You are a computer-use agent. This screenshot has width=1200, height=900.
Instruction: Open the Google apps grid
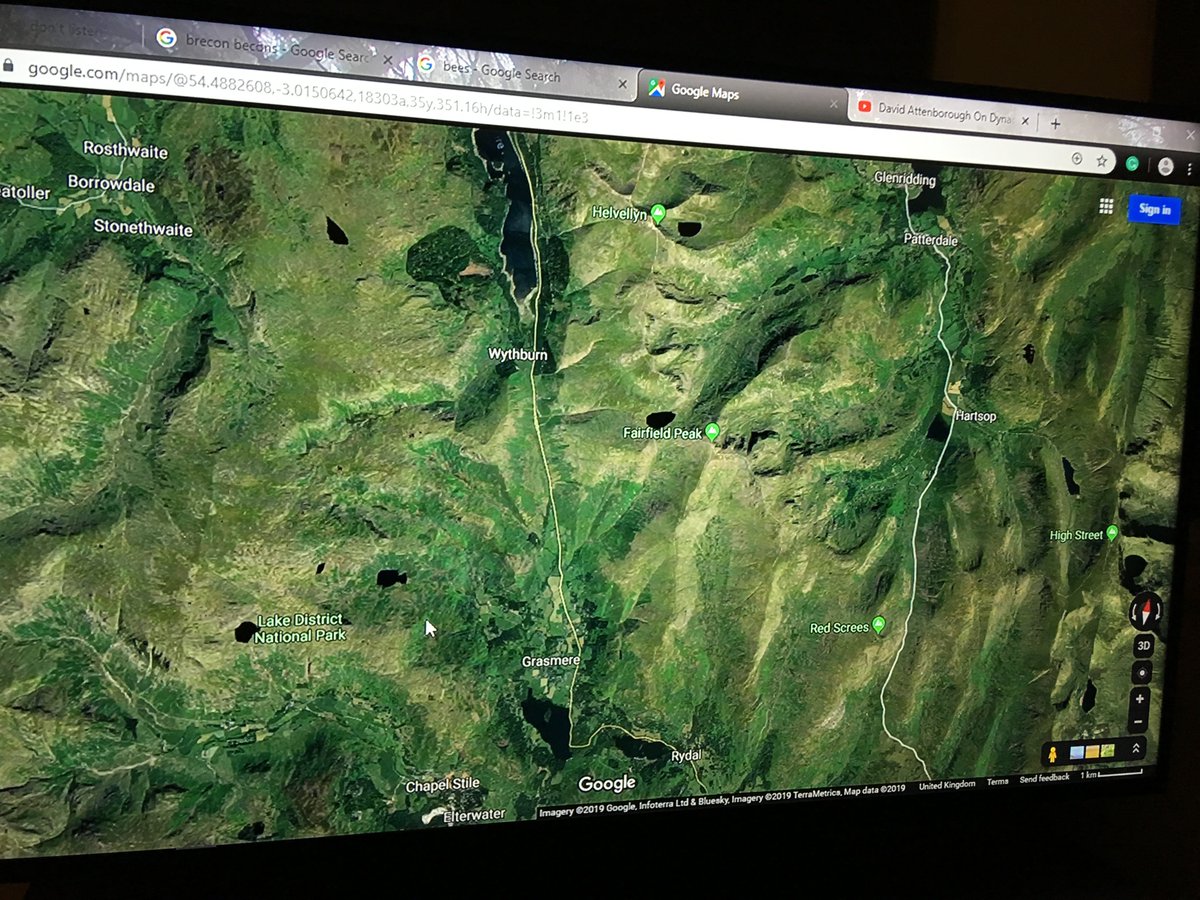click(x=1106, y=205)
